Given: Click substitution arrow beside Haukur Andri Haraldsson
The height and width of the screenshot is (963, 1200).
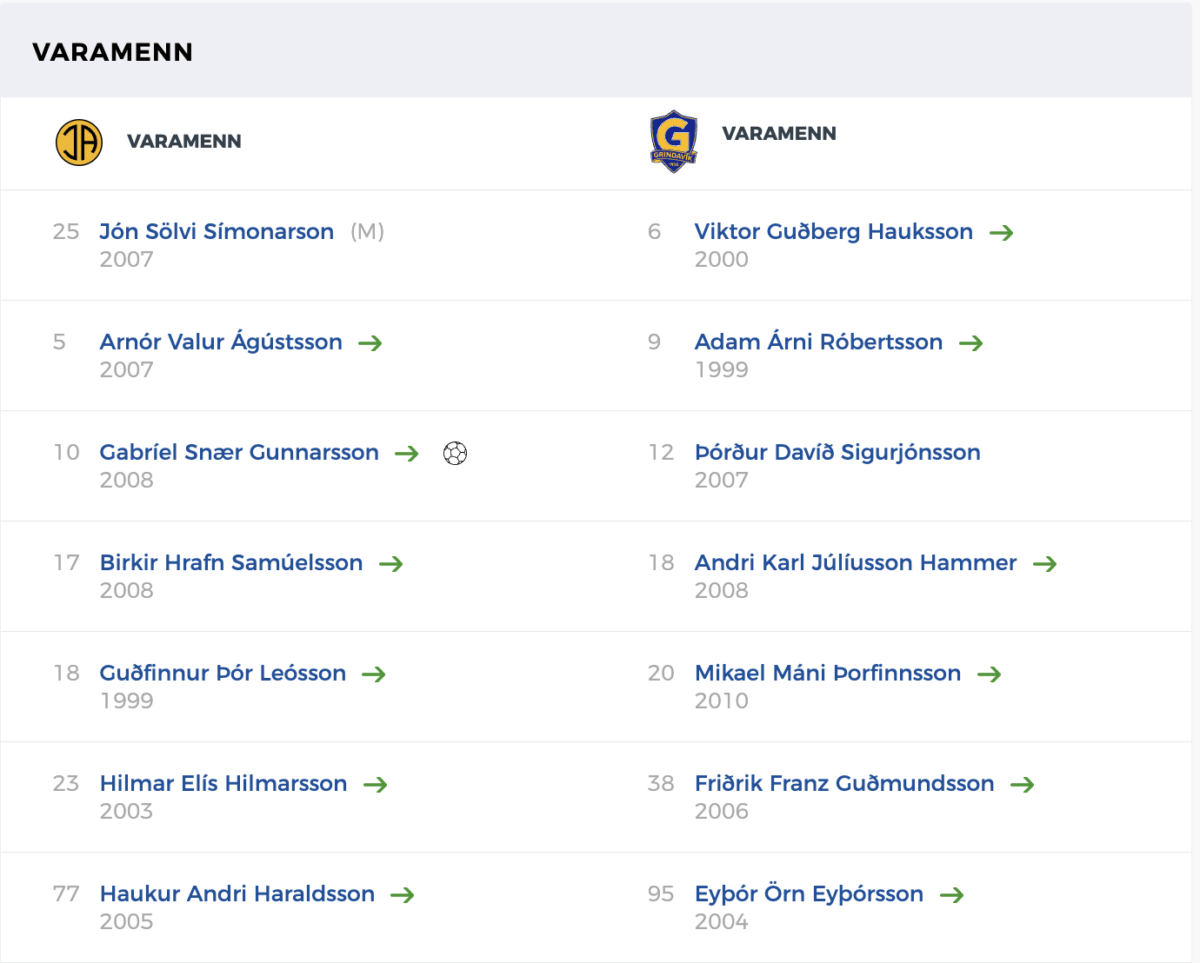Looking at the screenshot, I should click(x=402, y=895).
